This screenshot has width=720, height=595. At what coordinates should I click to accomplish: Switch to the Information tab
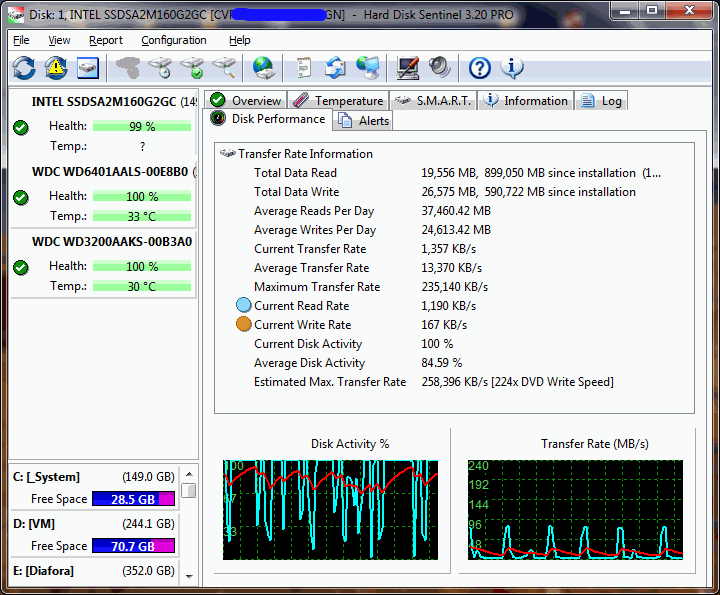pos(526,100)
